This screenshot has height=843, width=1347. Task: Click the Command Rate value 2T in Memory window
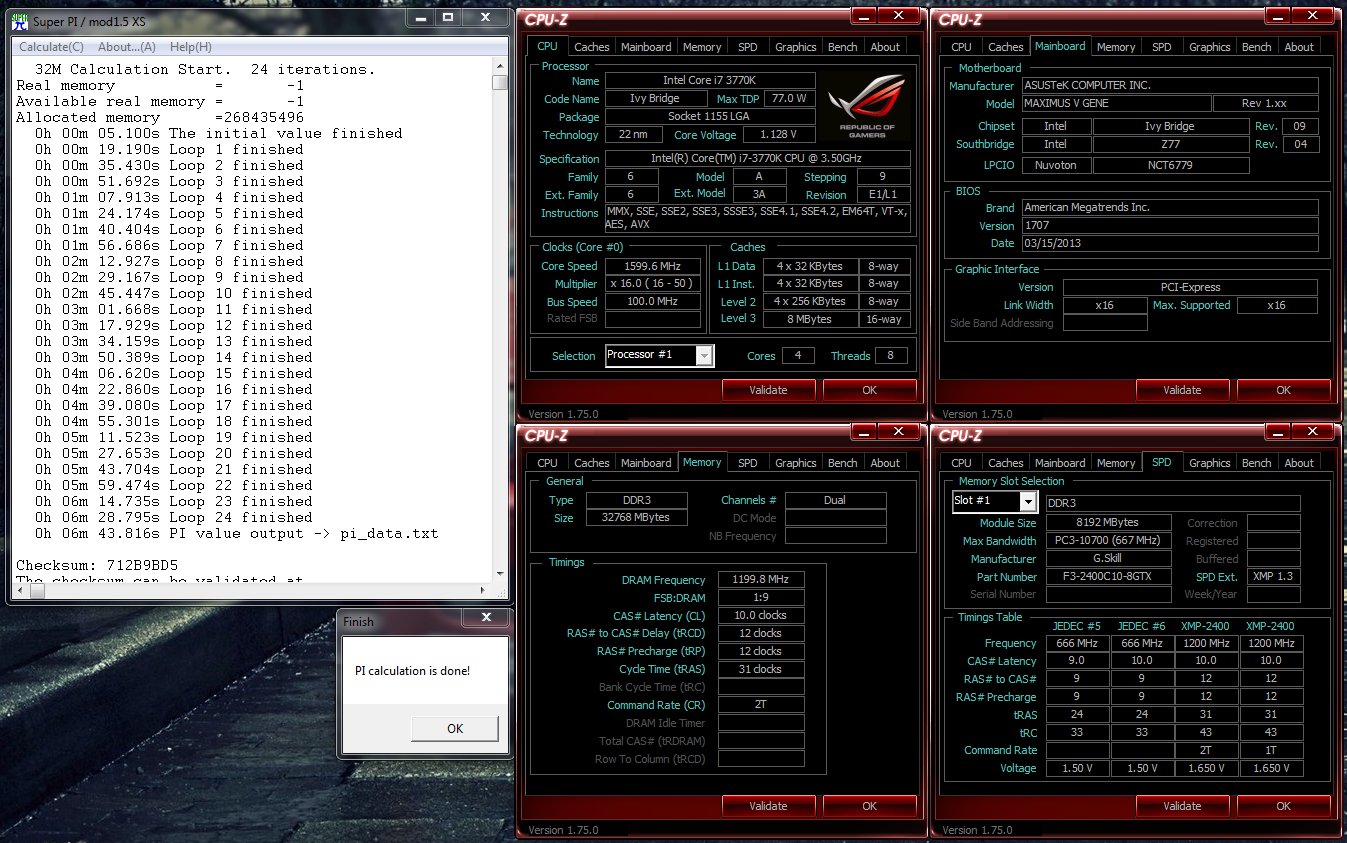tap(761, 705)
